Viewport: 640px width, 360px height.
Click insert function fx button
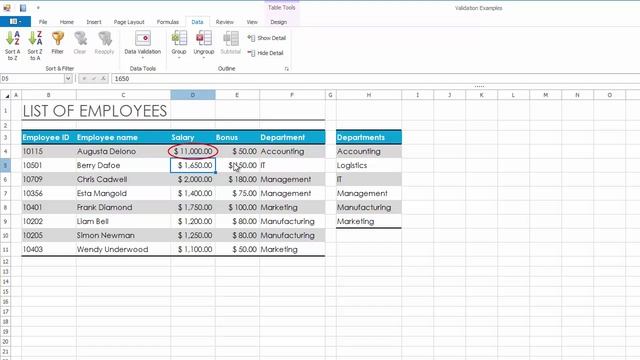coord(103,78)
